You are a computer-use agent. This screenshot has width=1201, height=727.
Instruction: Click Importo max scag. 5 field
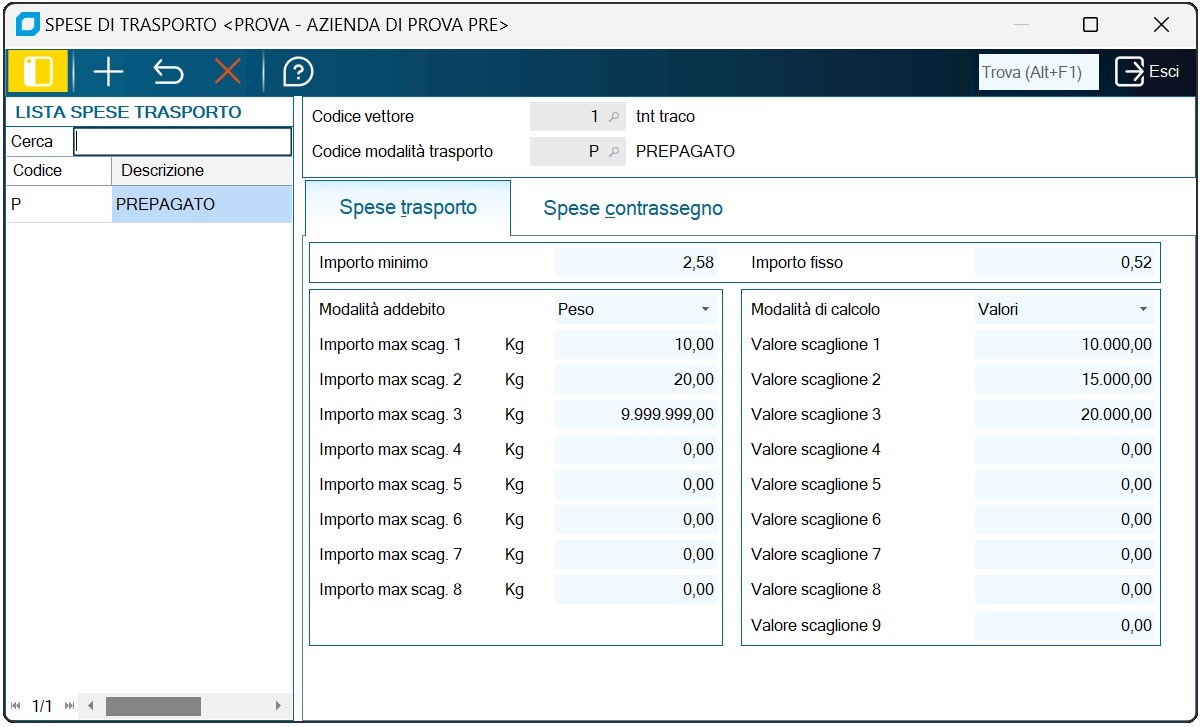click(x=635, y=485)
